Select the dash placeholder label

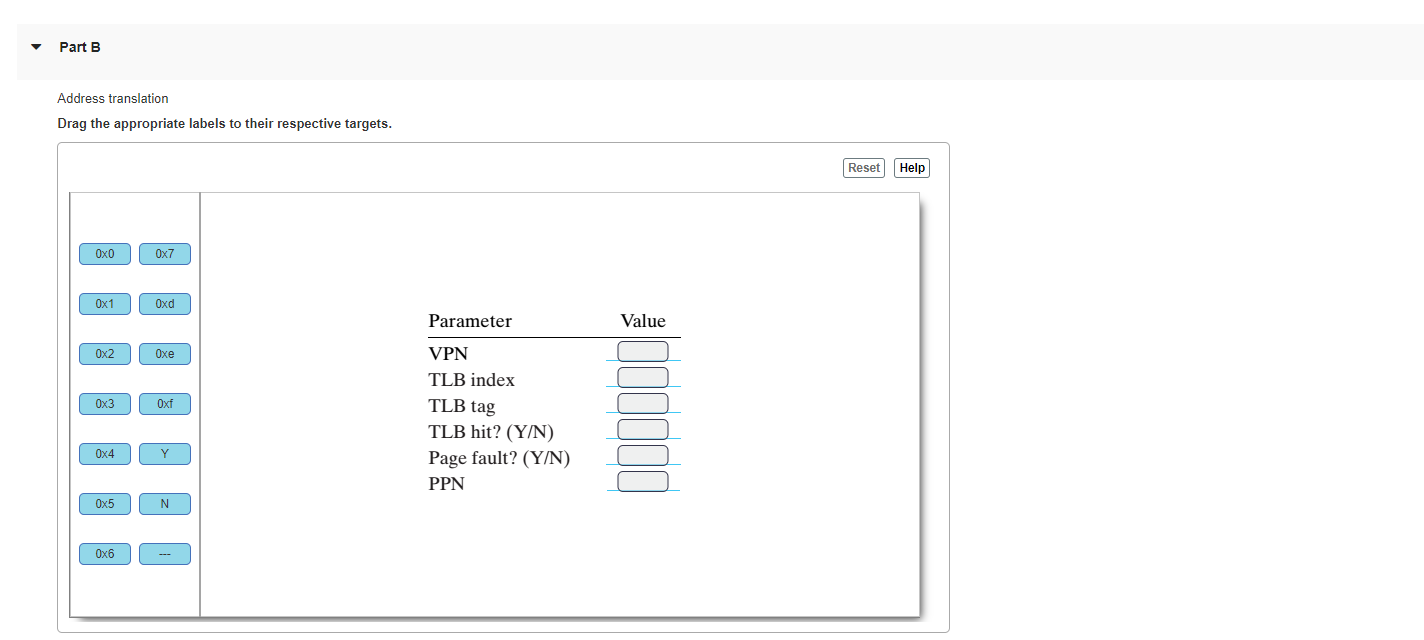click(164, 553)
